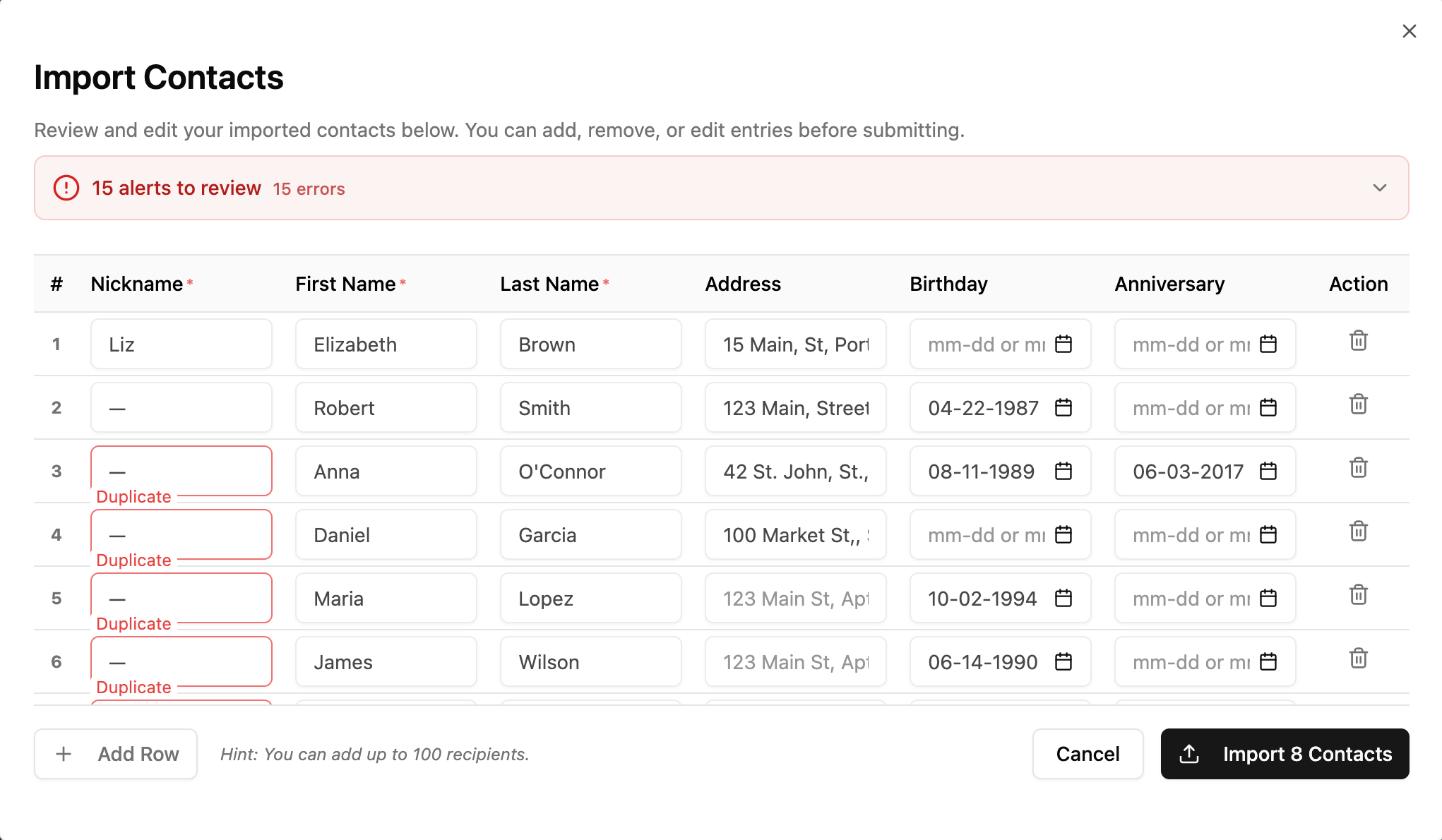Open anniversary calendar for James Wilson
Viewport: 1442px width, 840px height.
tap(1268, 661)
